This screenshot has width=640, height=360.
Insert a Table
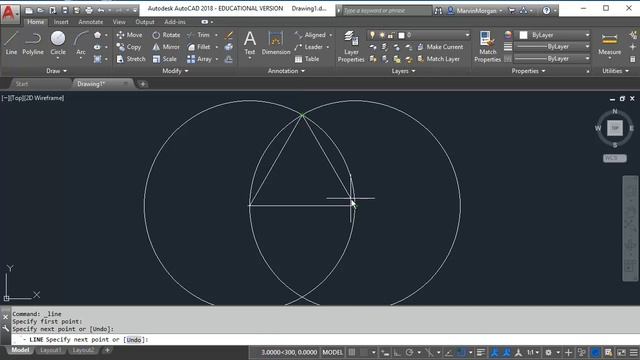(x=307, y=59)
